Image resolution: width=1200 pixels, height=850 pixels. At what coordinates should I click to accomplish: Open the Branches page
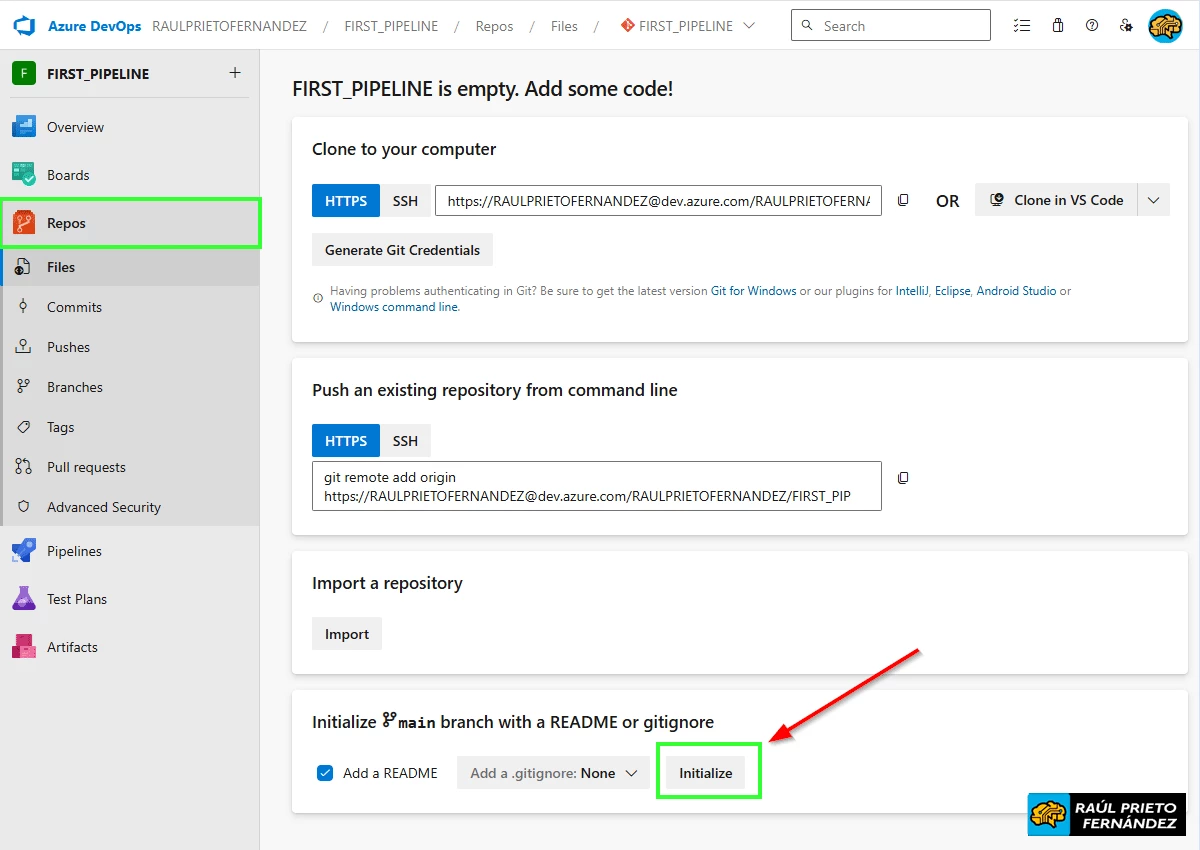[76, 386]
